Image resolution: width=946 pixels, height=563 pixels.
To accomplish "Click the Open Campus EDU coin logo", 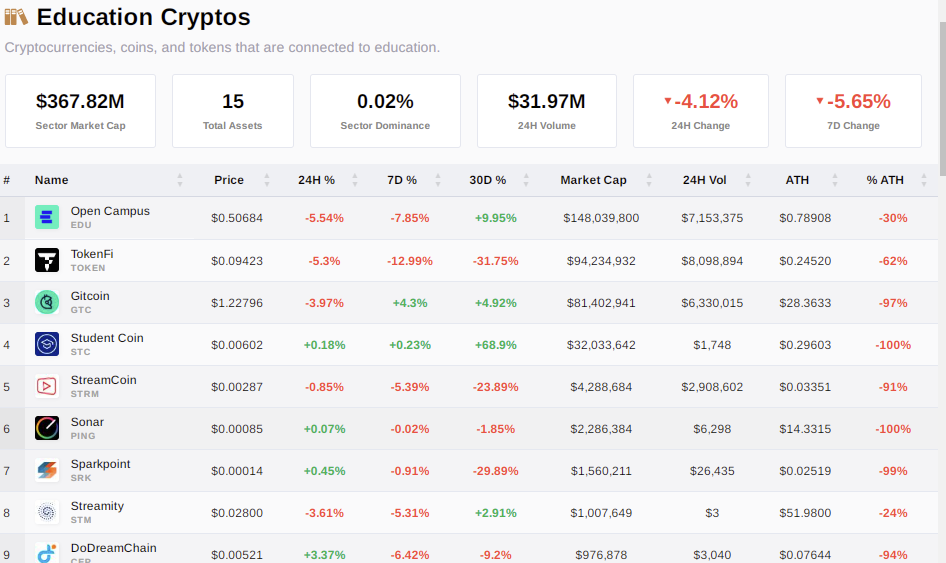I will tap(46, 217).
